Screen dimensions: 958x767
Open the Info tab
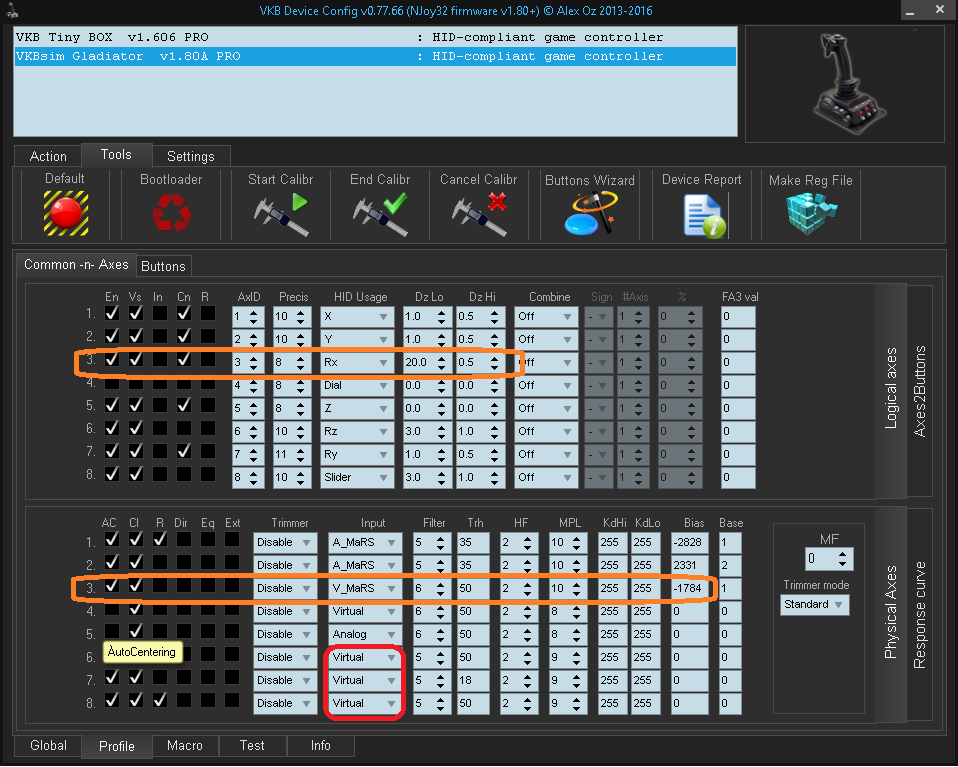pos(320,746)
